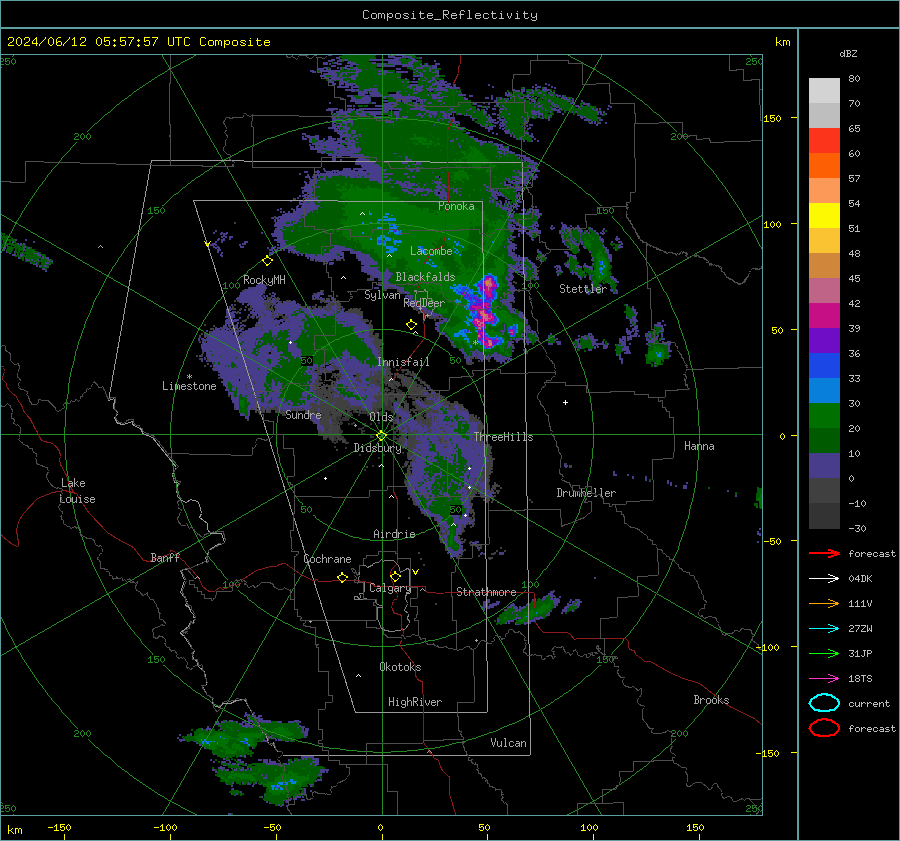Select the Brooks label
The width and height of the screenshot is (900, 841).
coord(711,700)
